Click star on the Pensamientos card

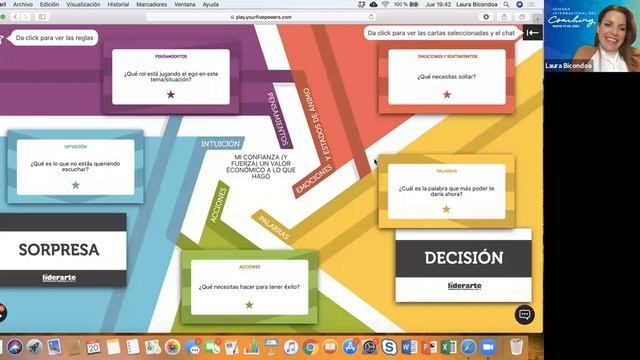click(171, 95)
